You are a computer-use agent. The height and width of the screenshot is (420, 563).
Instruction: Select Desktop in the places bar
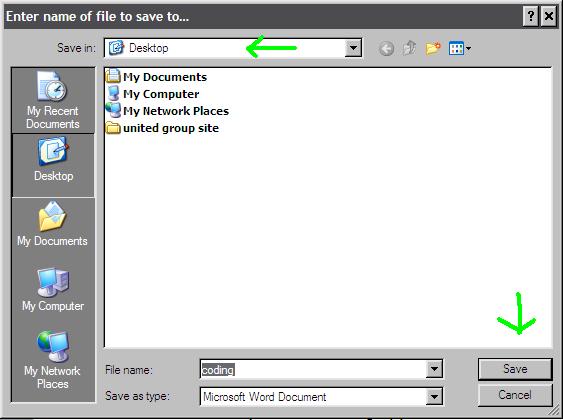click(x=53, y=165)
